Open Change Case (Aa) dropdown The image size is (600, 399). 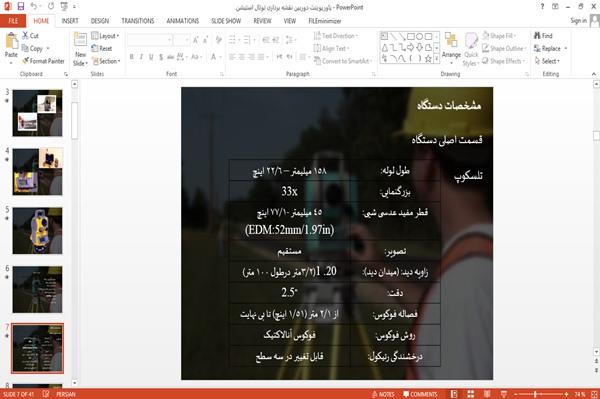tap(196, 57)
